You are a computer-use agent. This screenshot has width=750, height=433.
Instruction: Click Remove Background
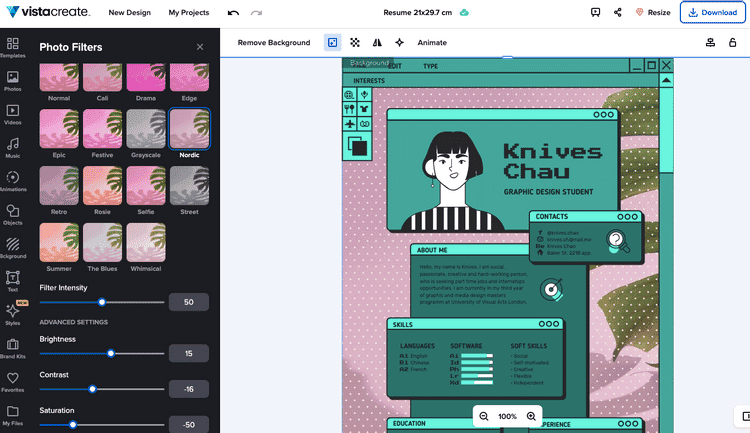pos(274,43)
